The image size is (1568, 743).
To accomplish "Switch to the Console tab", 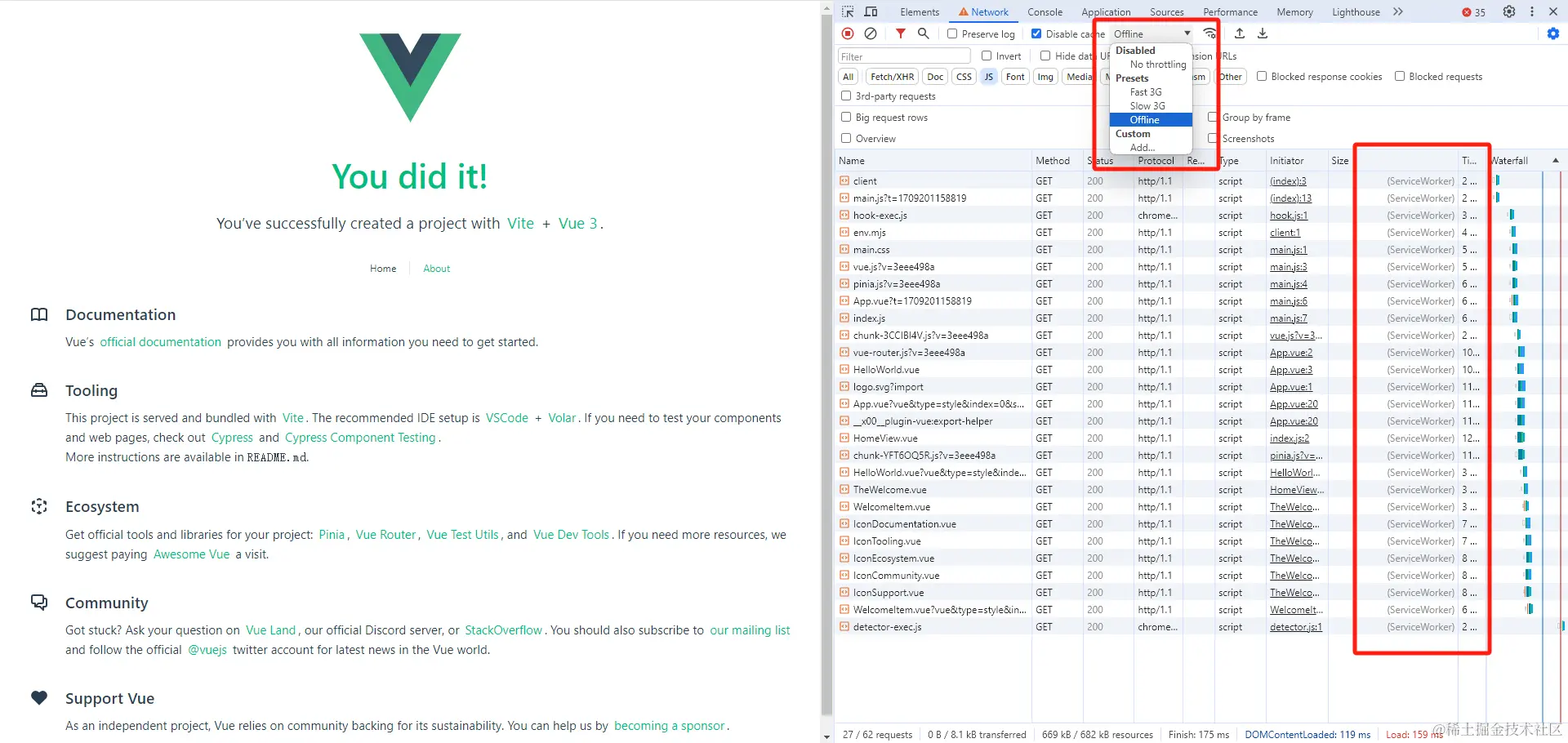I will 1045,12.
